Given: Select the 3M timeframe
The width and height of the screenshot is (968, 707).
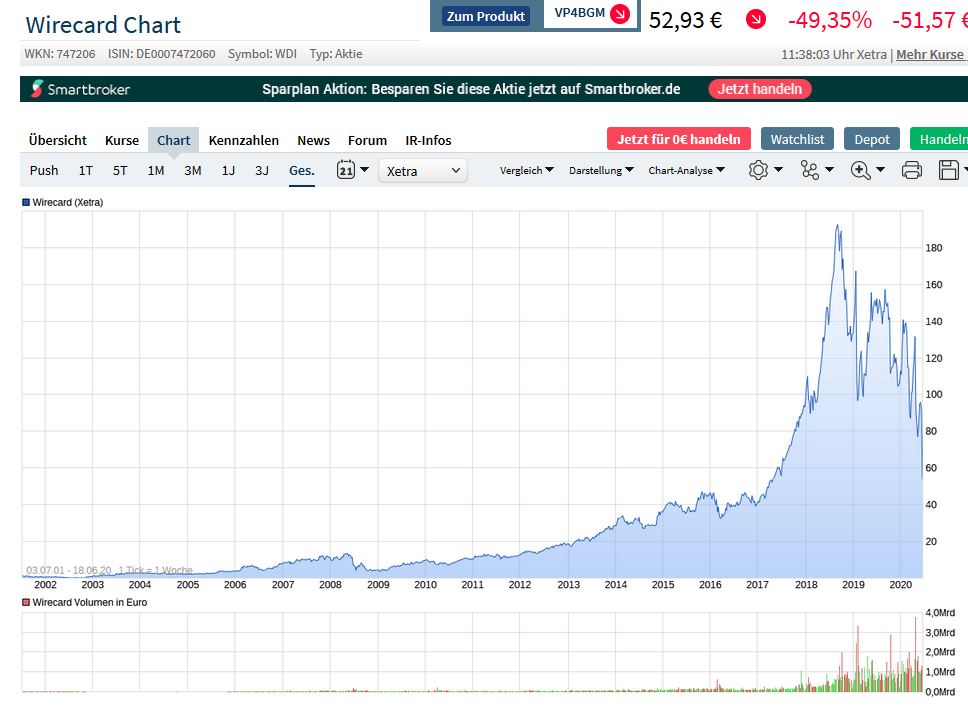Looking at the screenshot, I should (193, 170).
